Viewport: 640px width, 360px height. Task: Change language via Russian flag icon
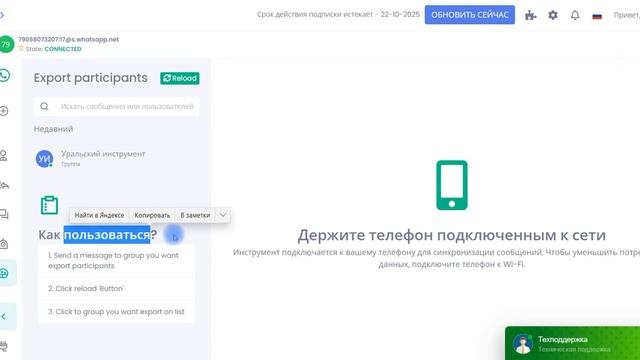coord(597,16)
